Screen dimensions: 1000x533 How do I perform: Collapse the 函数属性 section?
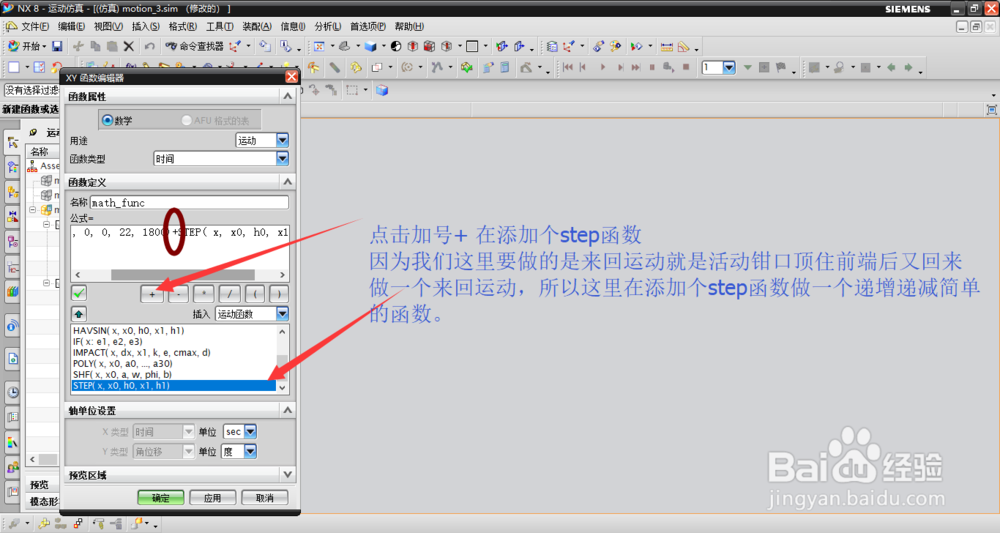pos(288,96)
